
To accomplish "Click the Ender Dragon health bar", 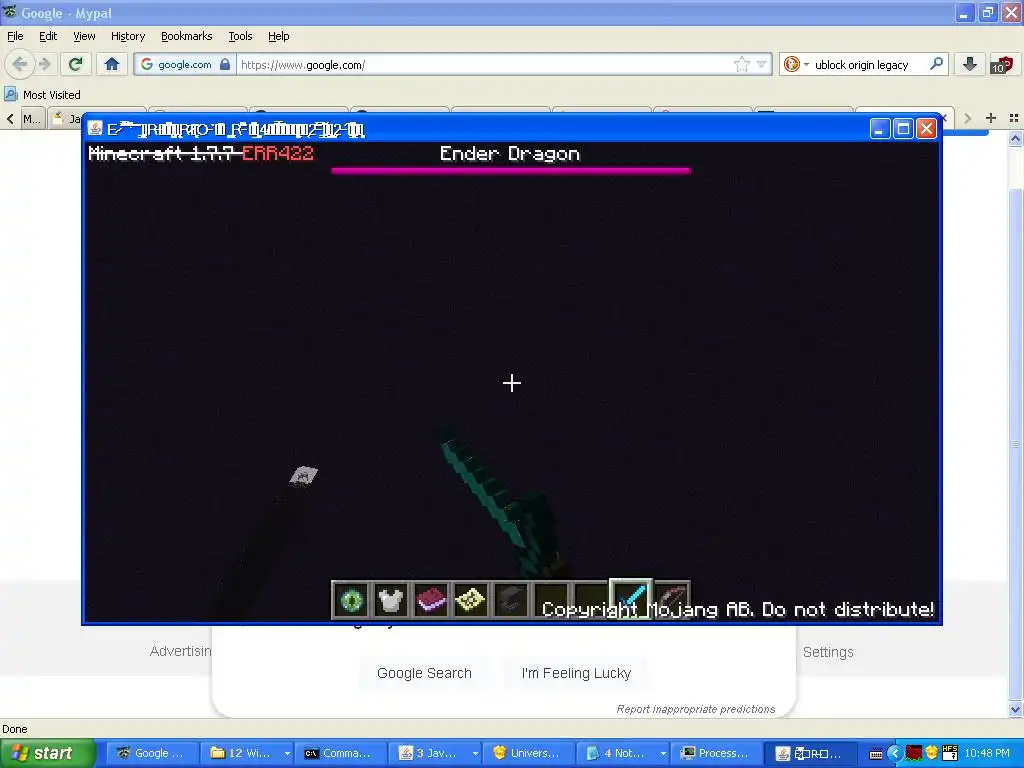I will (510, 171).
